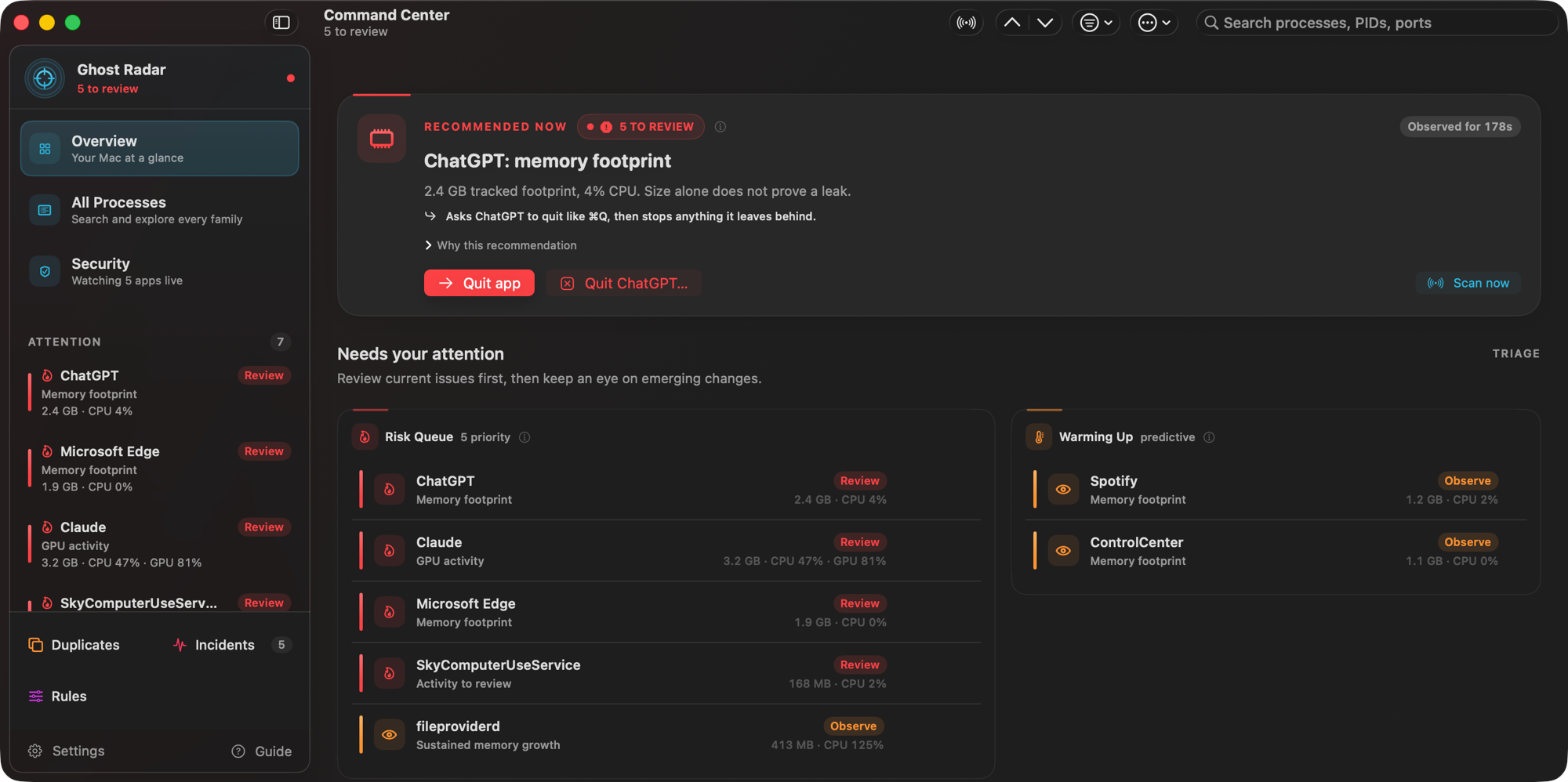
Task: Open Duplicates from the sidebar bottom
Action: coord(74,645)
